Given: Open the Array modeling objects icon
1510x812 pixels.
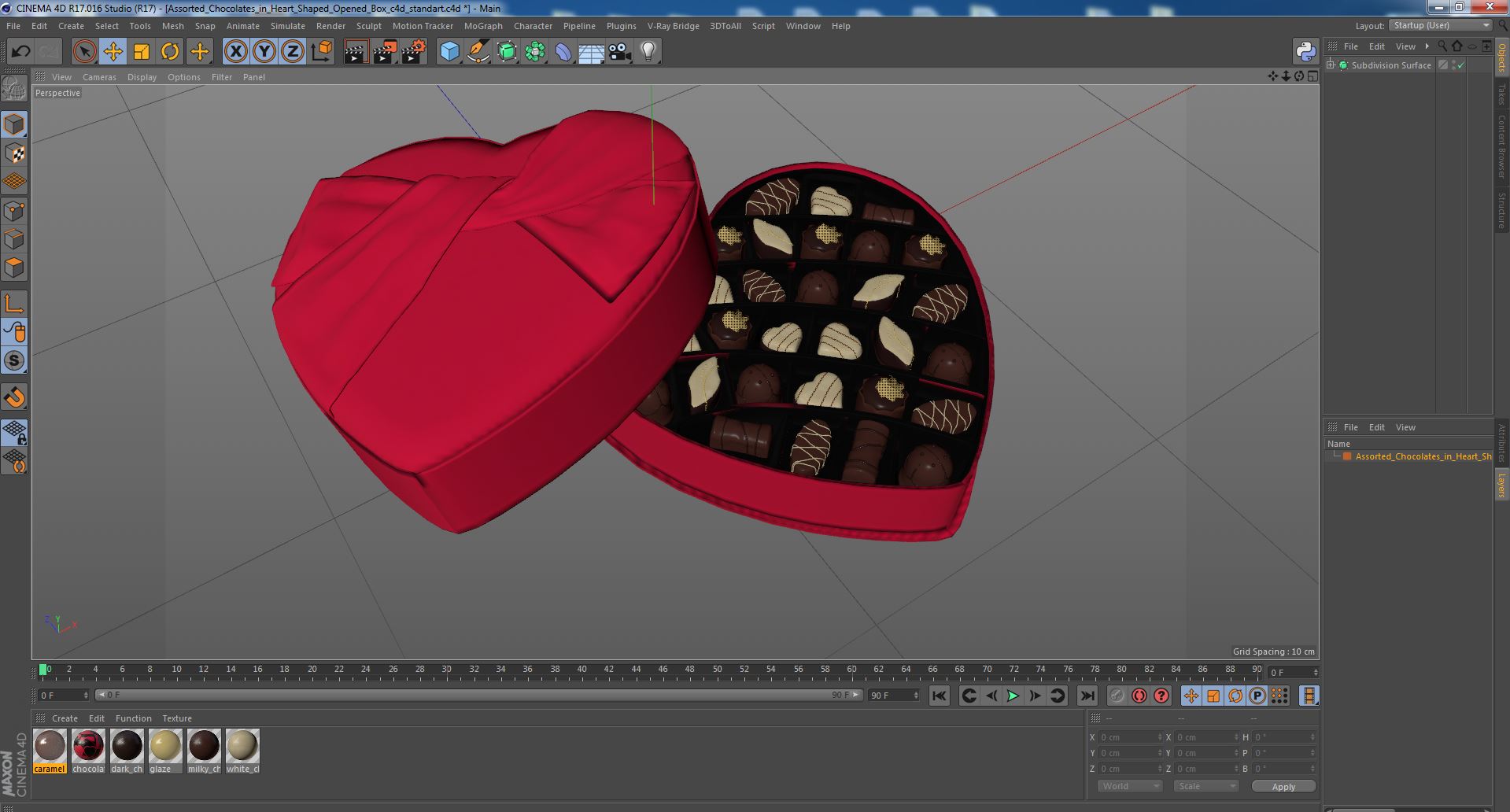Looking at the screenshot, I should point(535,52).
